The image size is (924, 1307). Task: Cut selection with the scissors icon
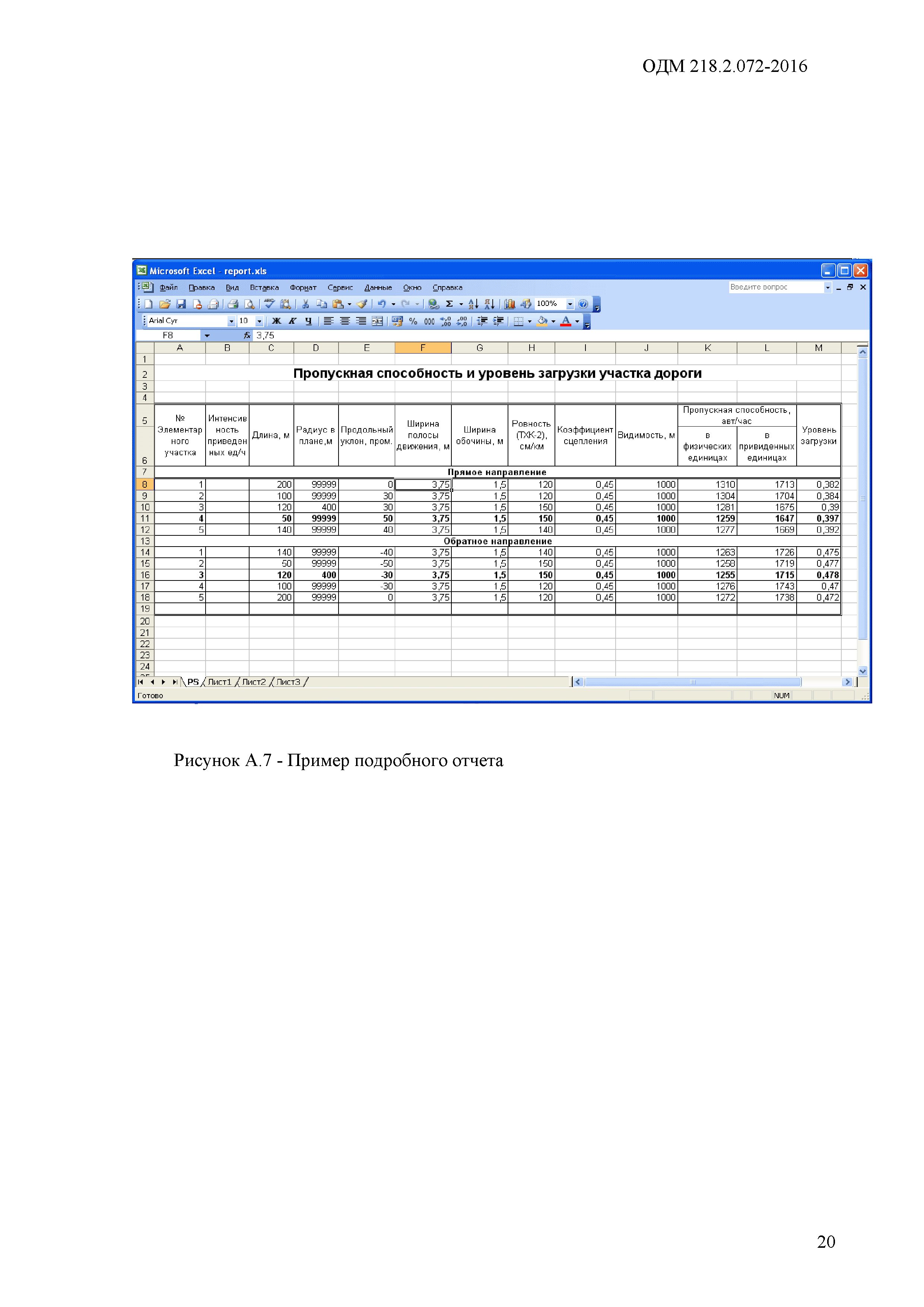point(305,304)
